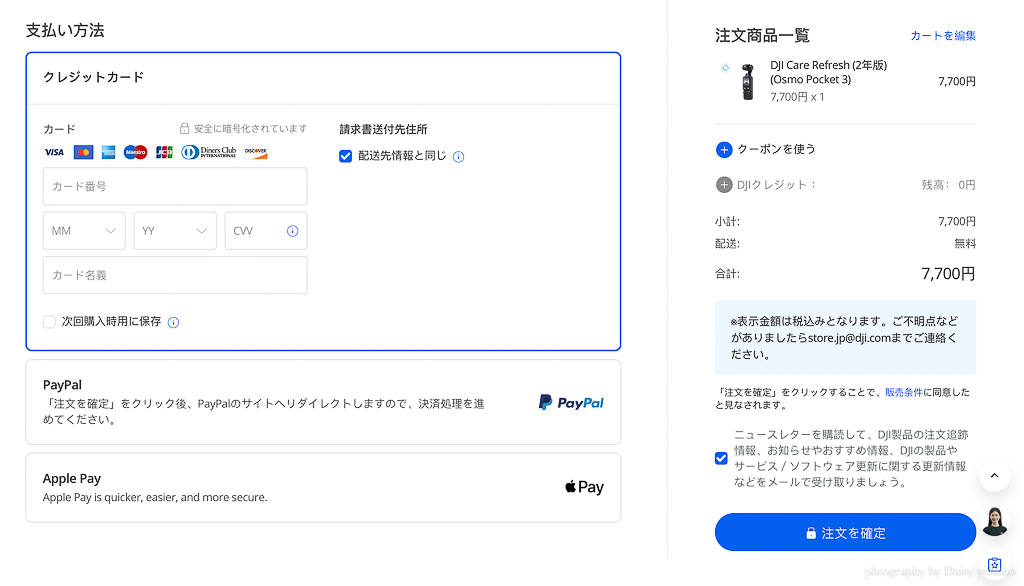Open the 販売条件 link
Screen dimensions: 1024x586
904,392
